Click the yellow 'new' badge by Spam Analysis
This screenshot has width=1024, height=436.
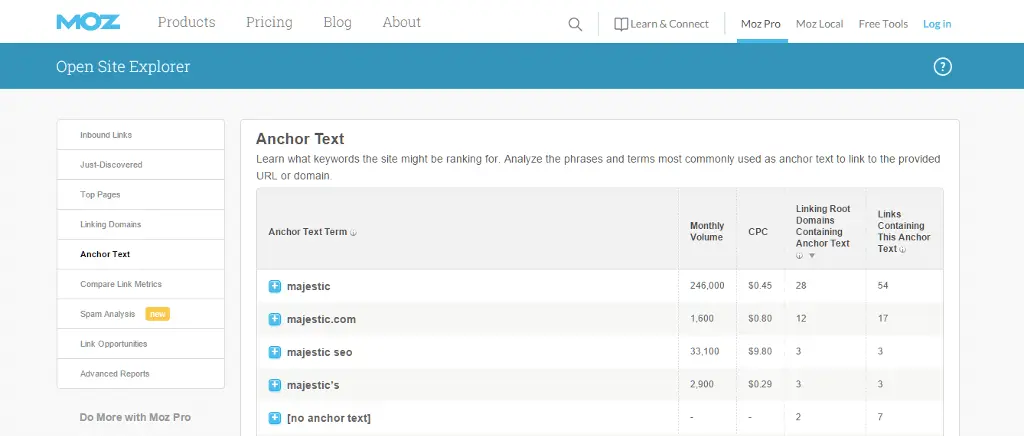tap(157, 314)
